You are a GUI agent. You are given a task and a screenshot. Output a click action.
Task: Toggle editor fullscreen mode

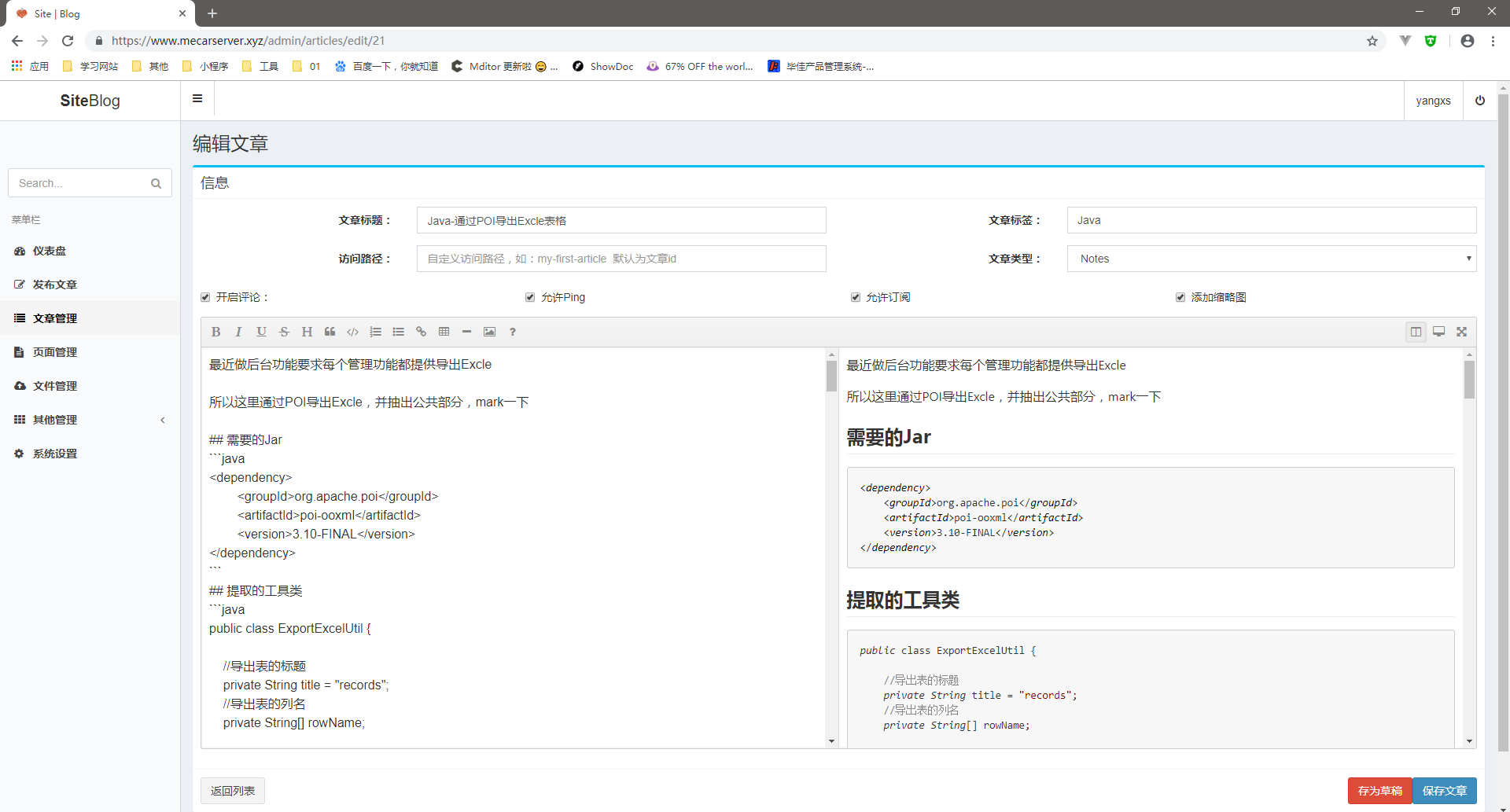tap(1461, 332)
